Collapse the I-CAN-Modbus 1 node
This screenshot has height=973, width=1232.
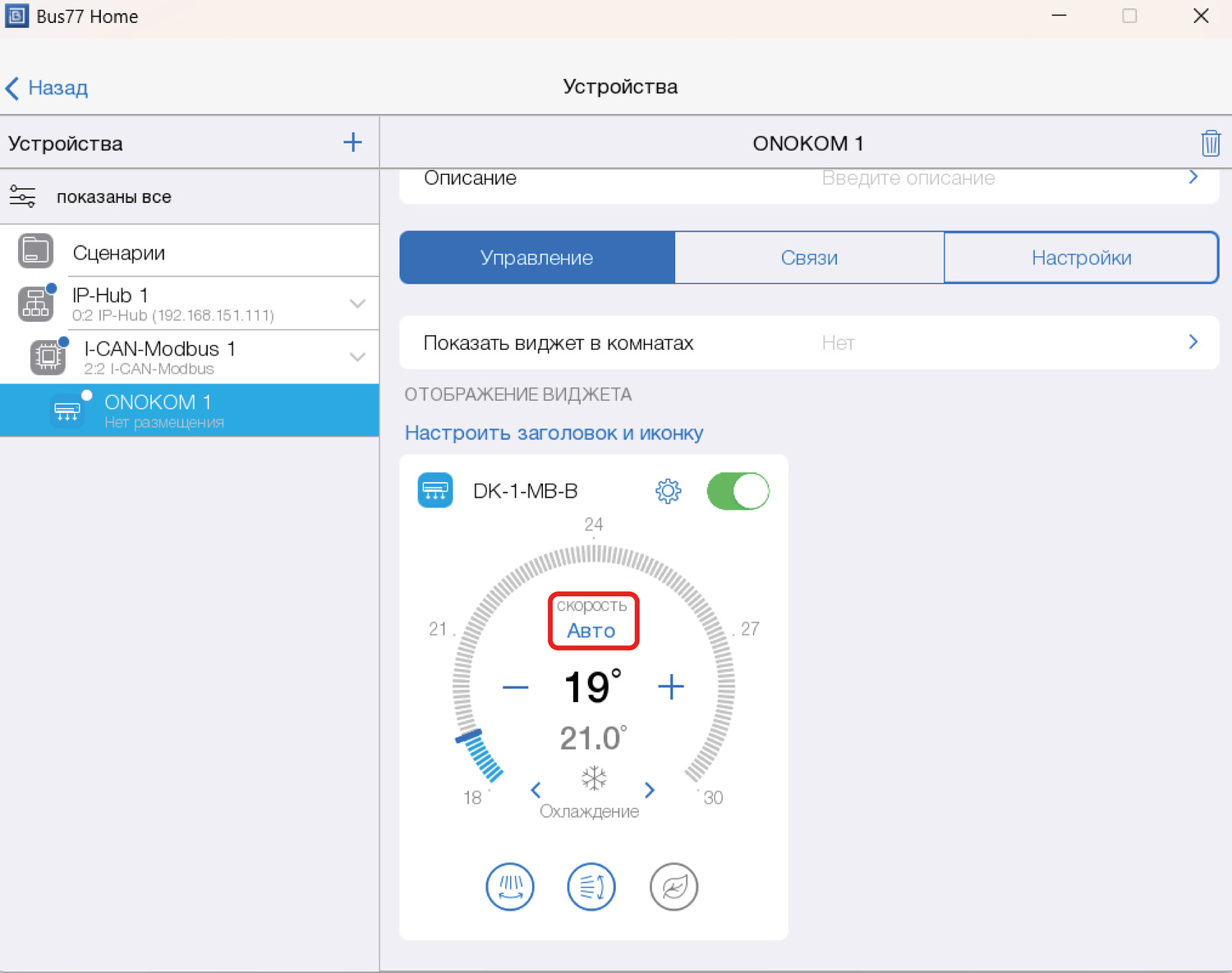point(357,357)
